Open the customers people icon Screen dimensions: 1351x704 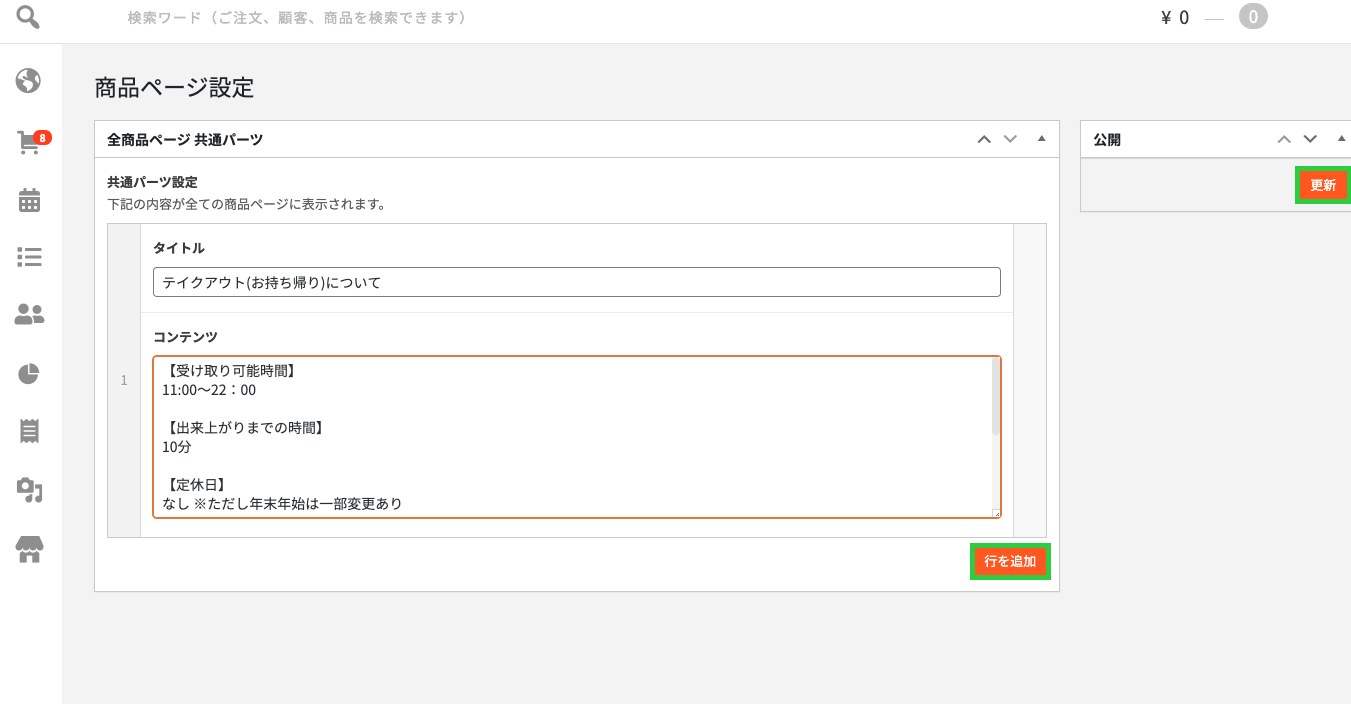coord(29,315)
